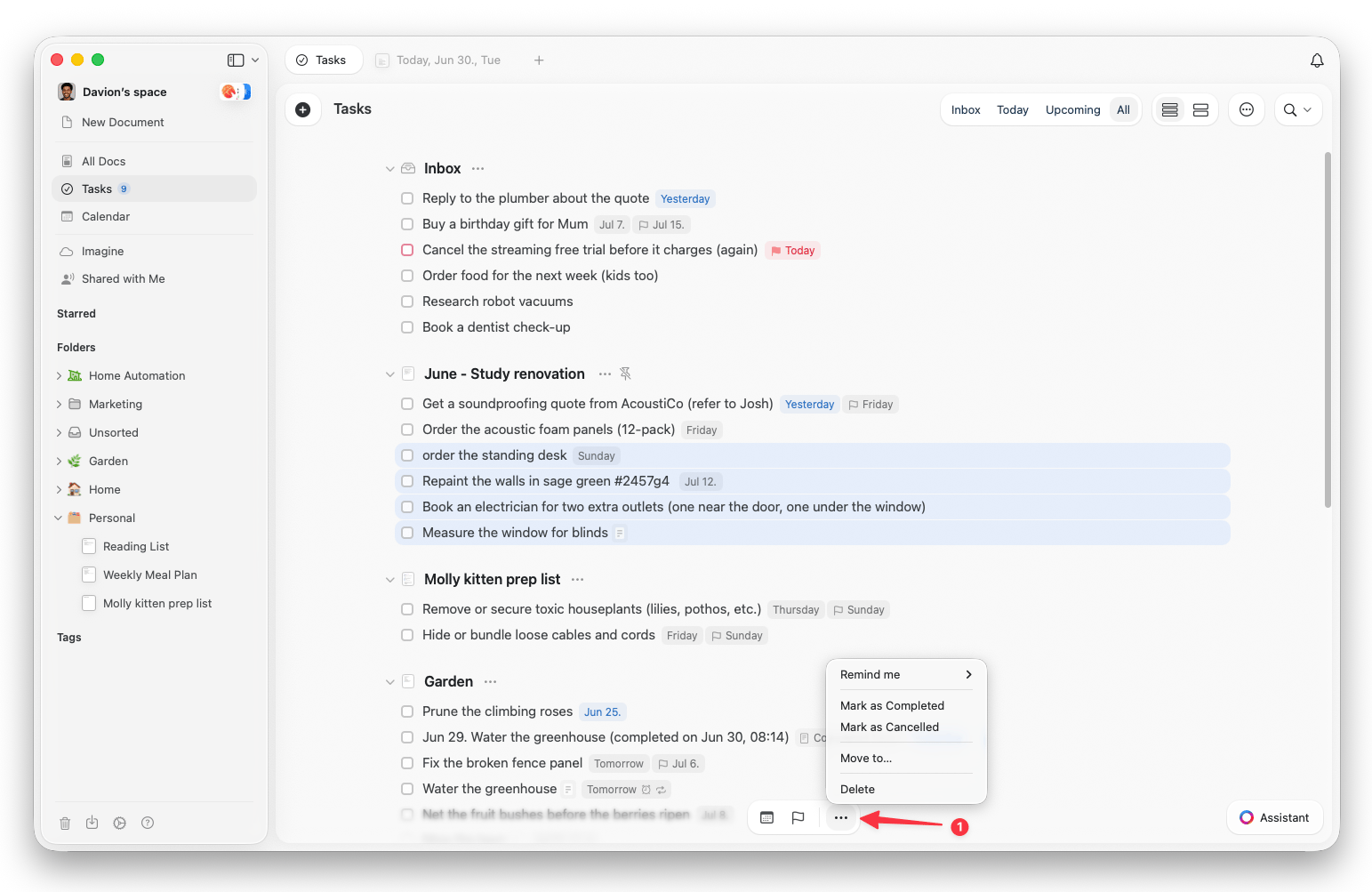Filter tasks by Today
The height and width of the screenshot is (892, 1372).
click(x=1013, y=110)
